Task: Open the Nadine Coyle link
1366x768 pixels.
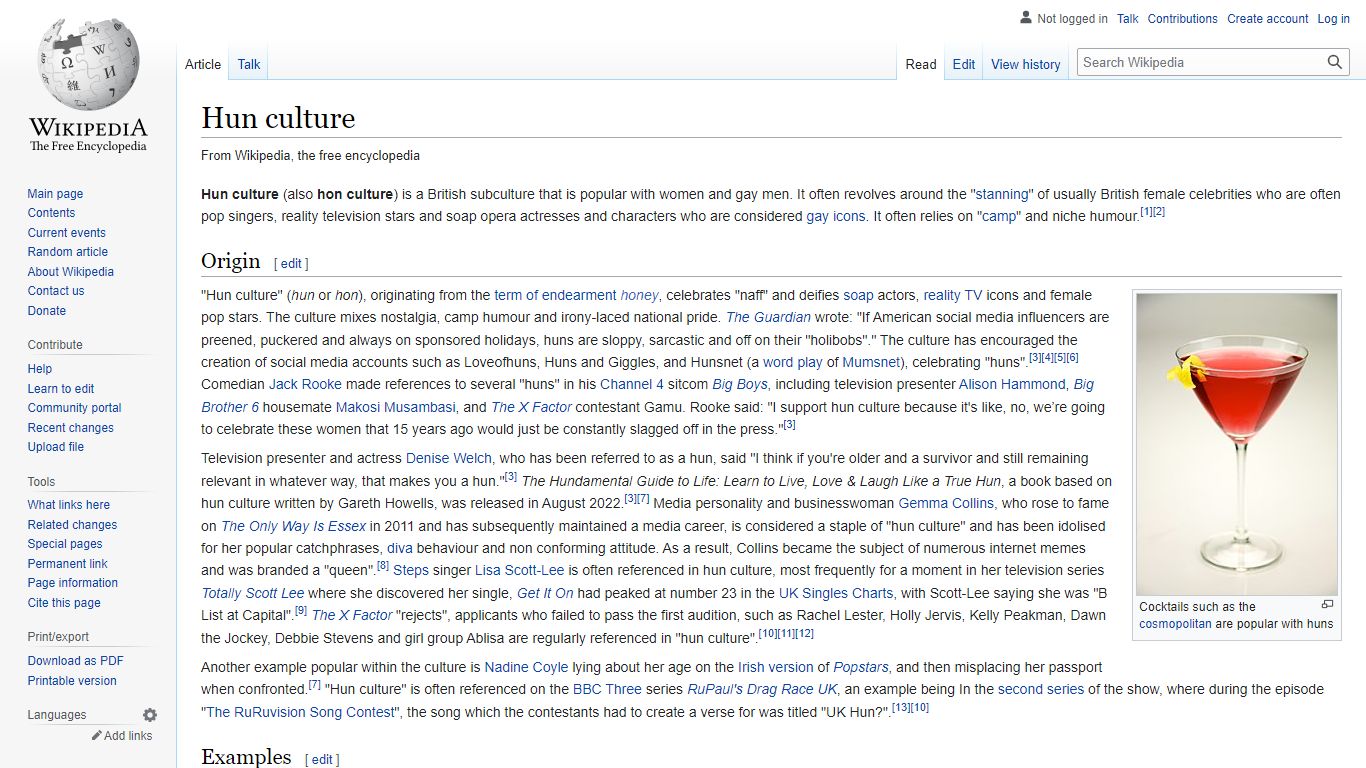Action: click(526, 667)
